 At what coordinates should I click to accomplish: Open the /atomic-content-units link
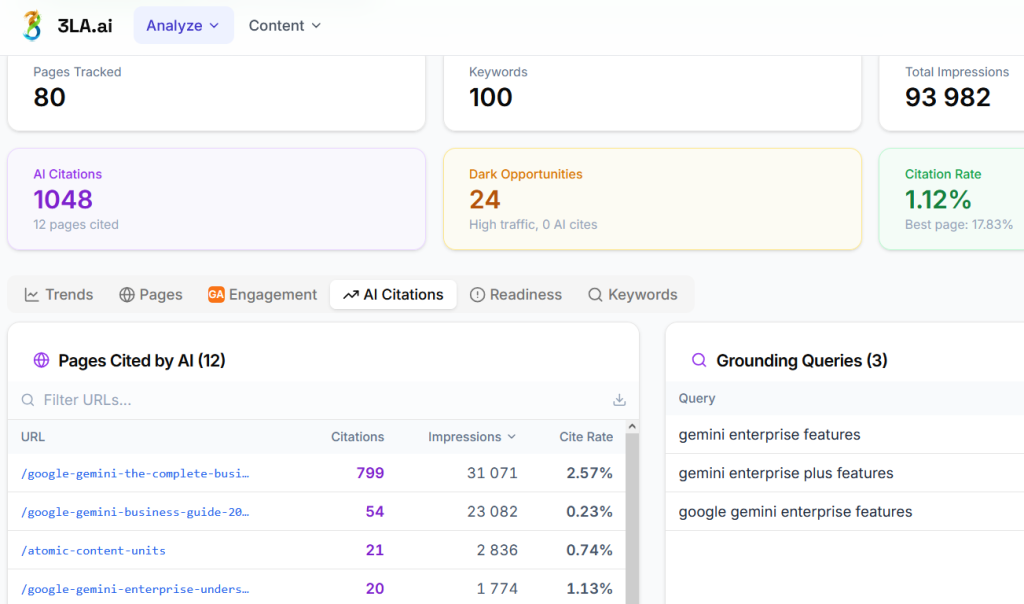coord(93,550)
